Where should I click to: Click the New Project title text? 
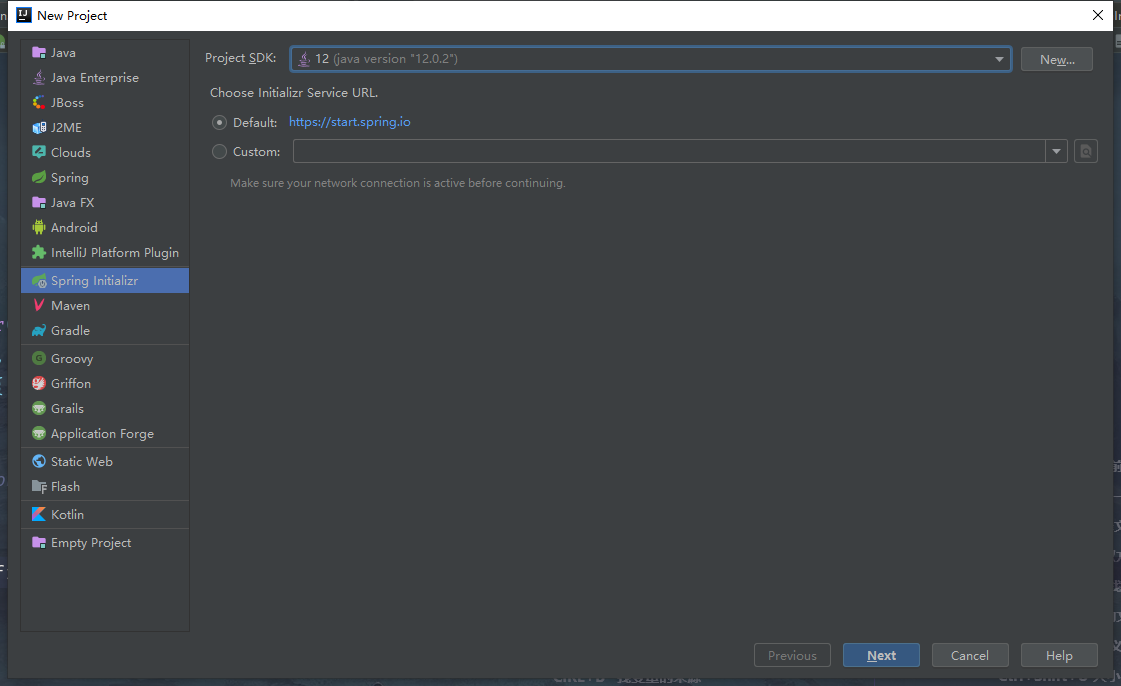click(72, 16)
